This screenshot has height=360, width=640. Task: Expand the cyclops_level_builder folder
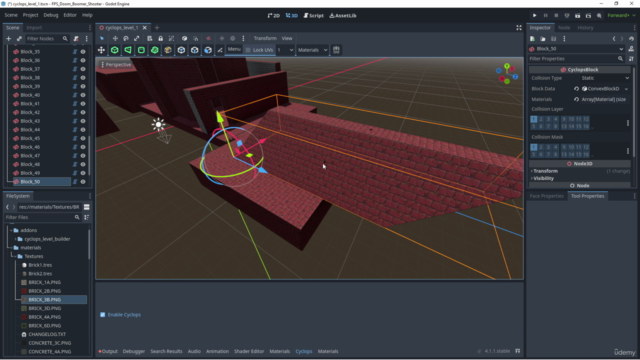pos(16,239)
